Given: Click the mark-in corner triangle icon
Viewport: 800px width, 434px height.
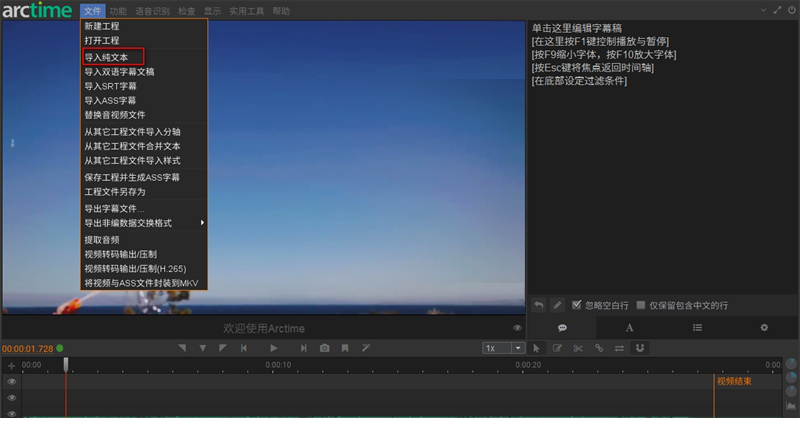Looking at the screenshot, I should 182,348.
